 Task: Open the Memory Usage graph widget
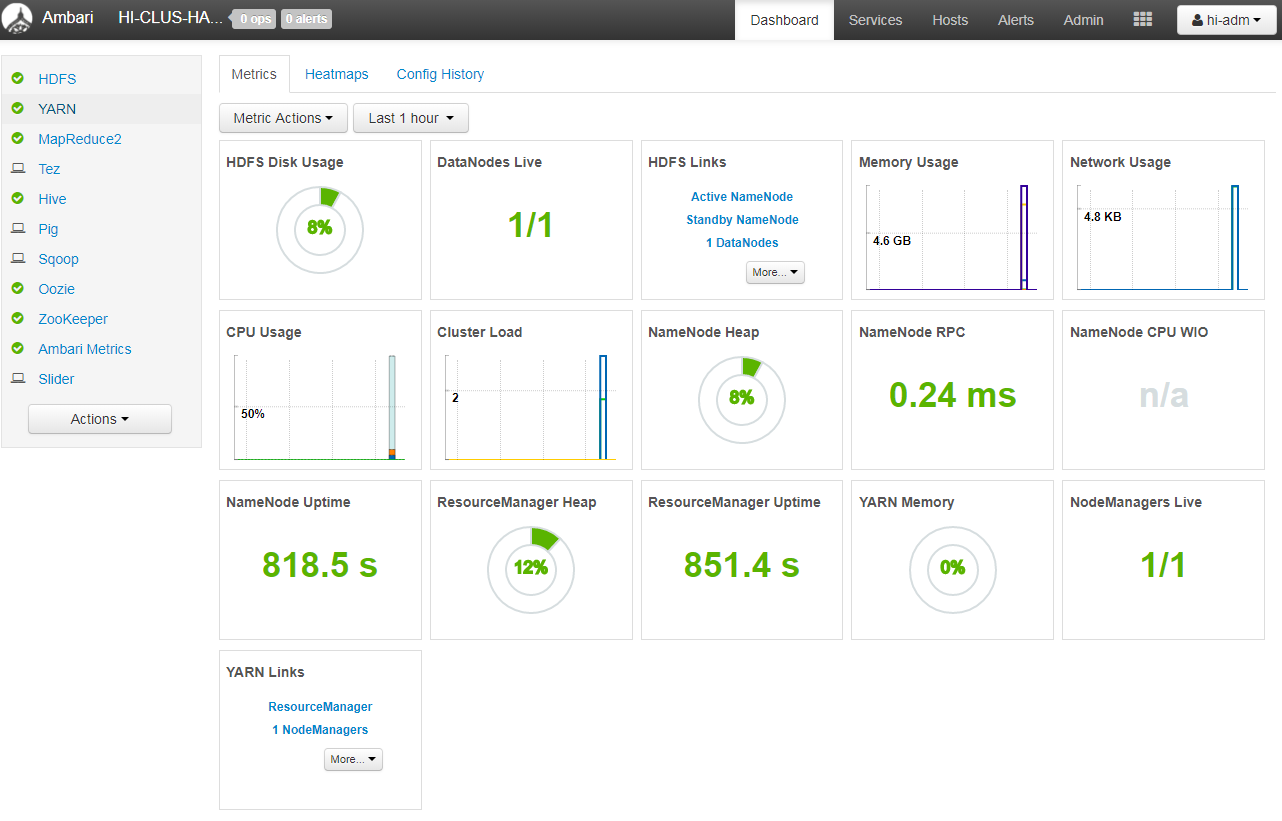click(x=952, y=237)
